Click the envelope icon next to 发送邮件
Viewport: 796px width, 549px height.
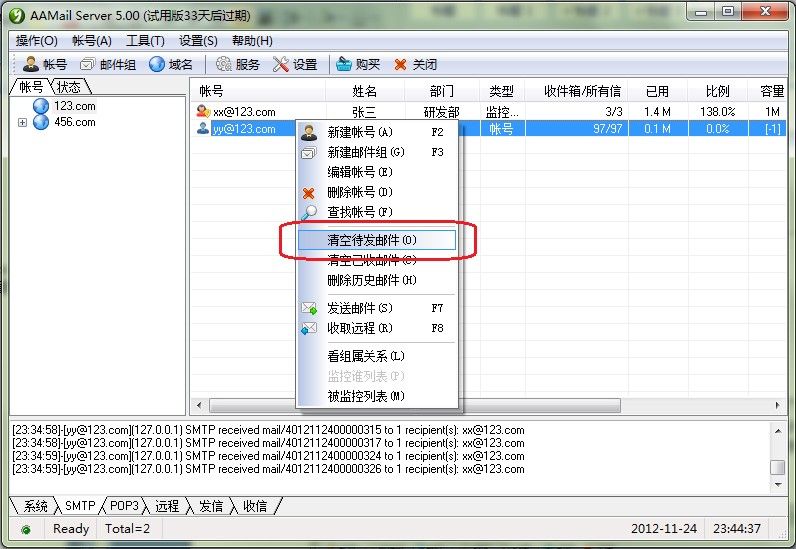pos(309,308)
